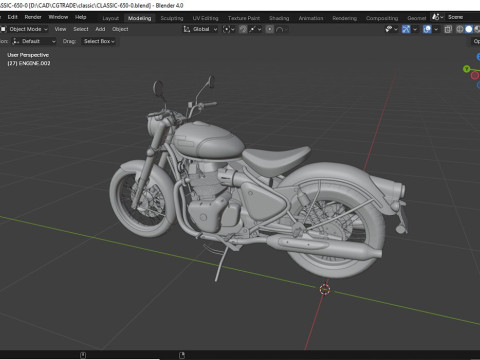Open the Render menu
The height and width of the screenshot is (360, 480).
33,17
